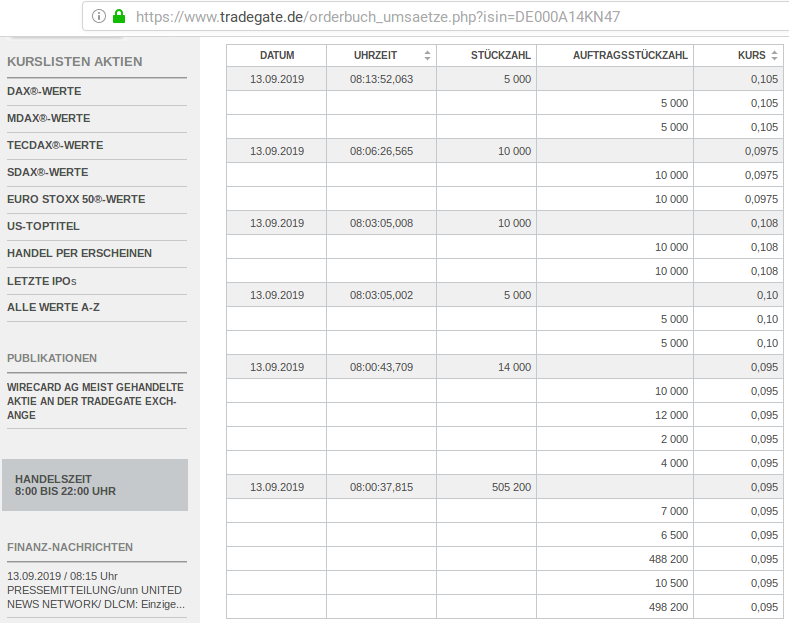Select time cell 08:00:37,815

point(381,487)
